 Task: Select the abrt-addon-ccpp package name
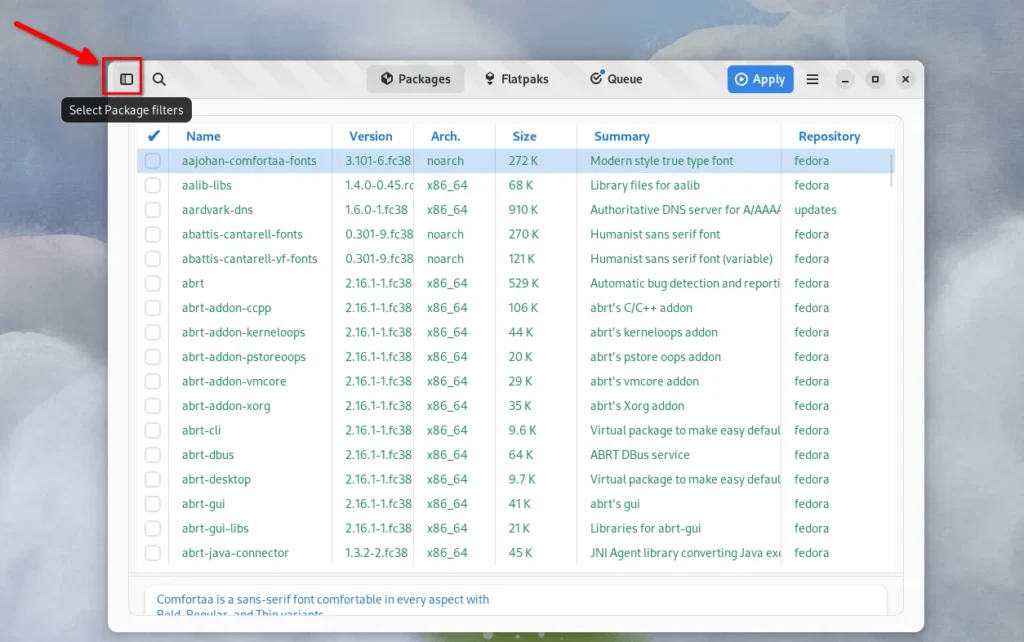[x=226, y=308]
